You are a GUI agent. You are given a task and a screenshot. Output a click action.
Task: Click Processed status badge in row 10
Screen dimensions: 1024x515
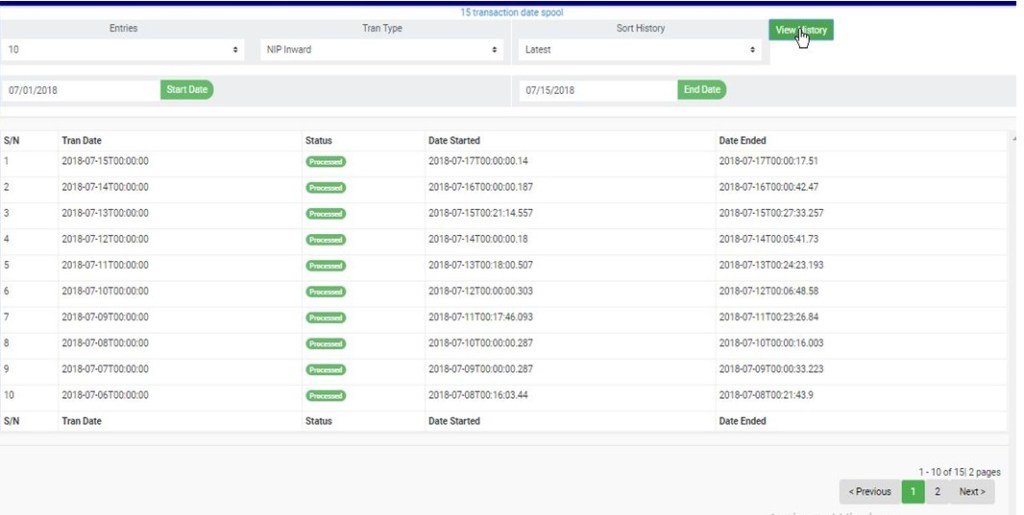coord(326,396)
